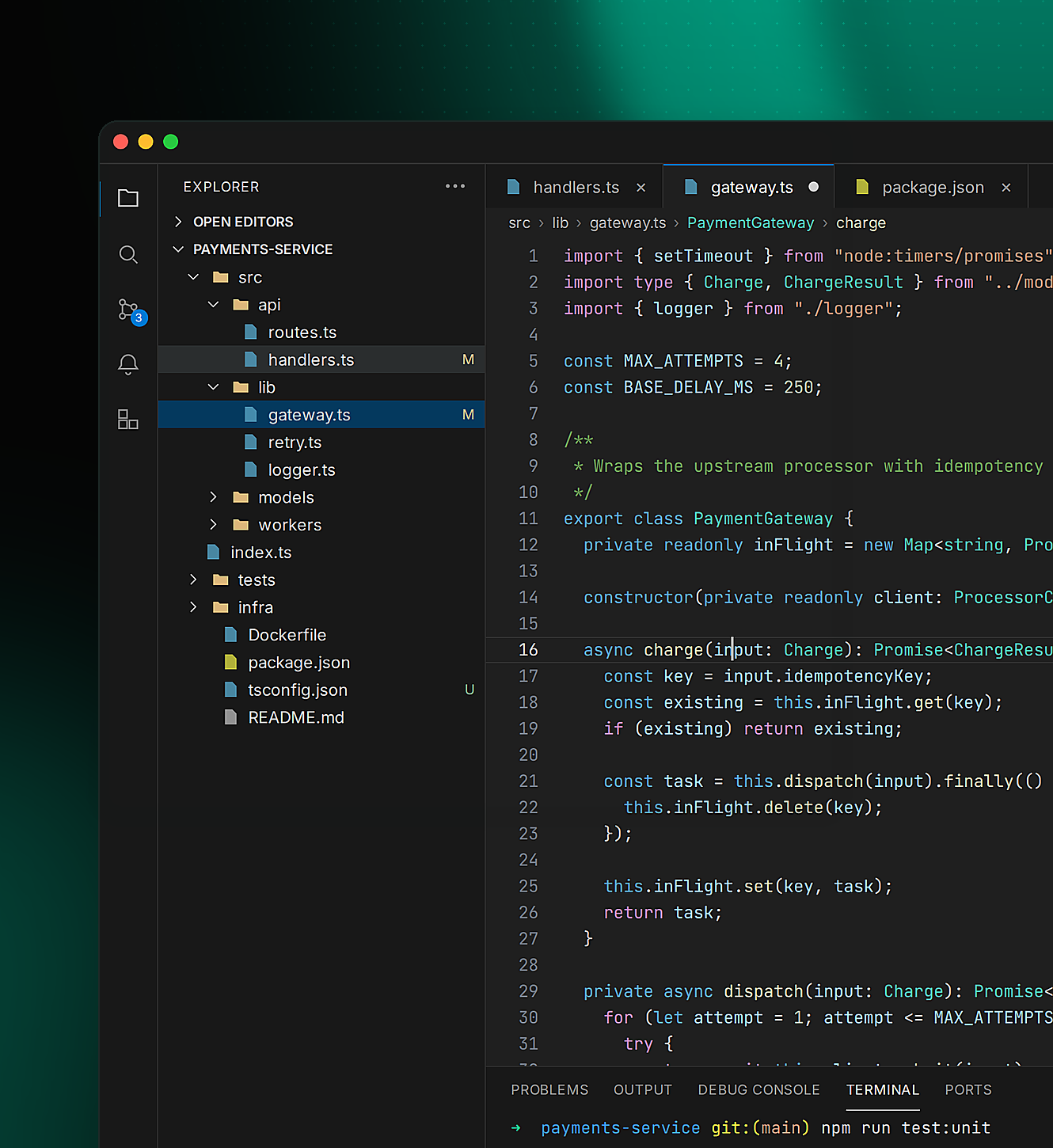Click the workers folder icon
1053x1148 pixels.
[241, 525]
